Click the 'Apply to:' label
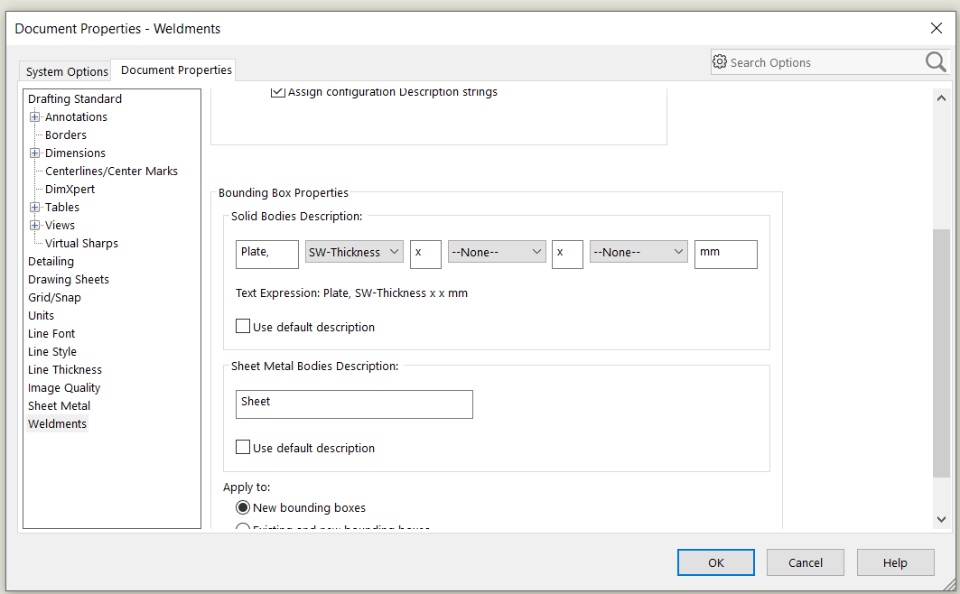 [x=246, y=487]
